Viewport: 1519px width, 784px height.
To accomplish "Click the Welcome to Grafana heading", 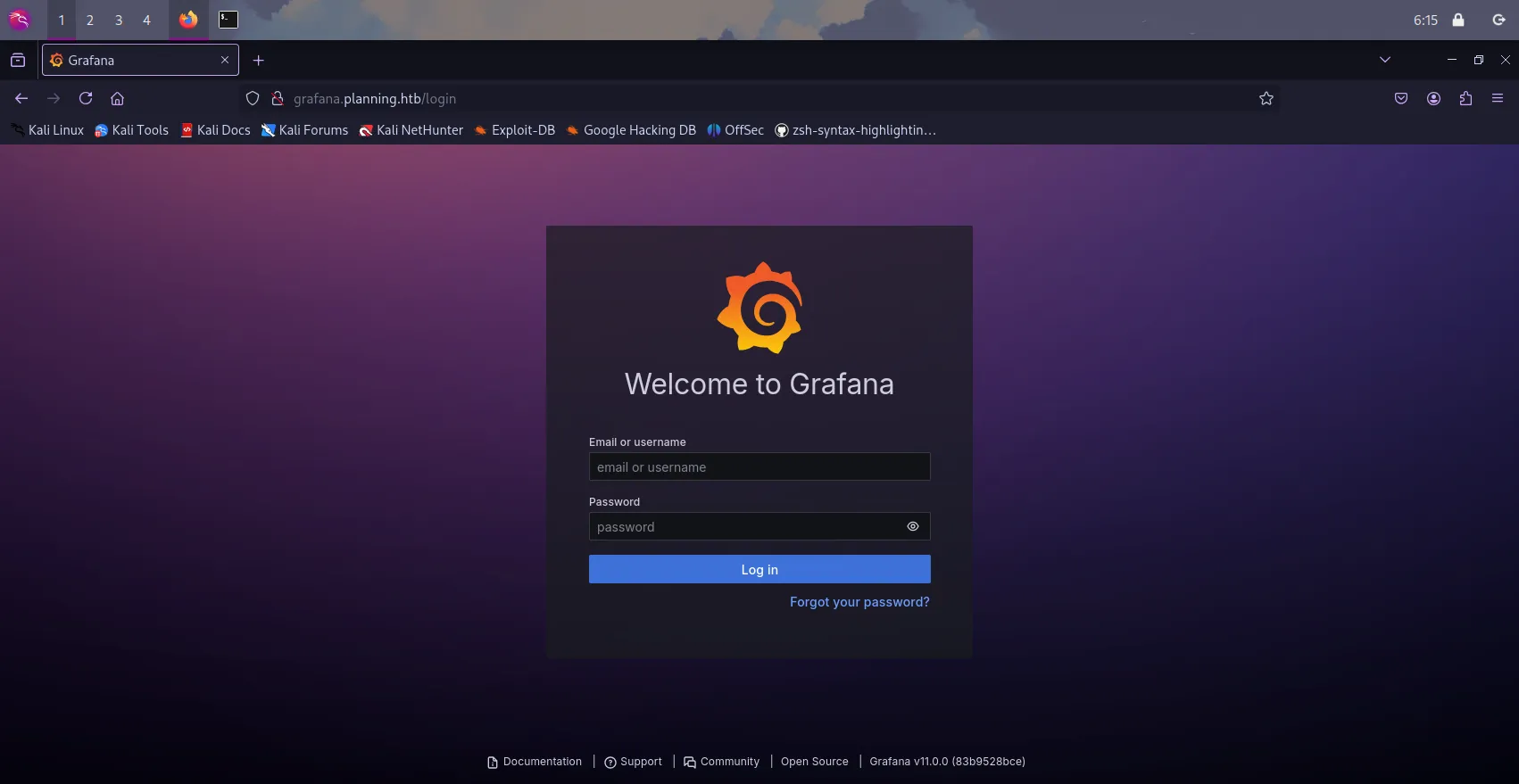I will (759, 384).
